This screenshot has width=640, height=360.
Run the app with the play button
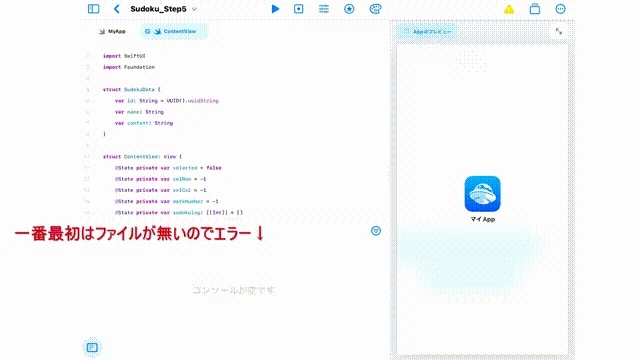pos(276,9)
